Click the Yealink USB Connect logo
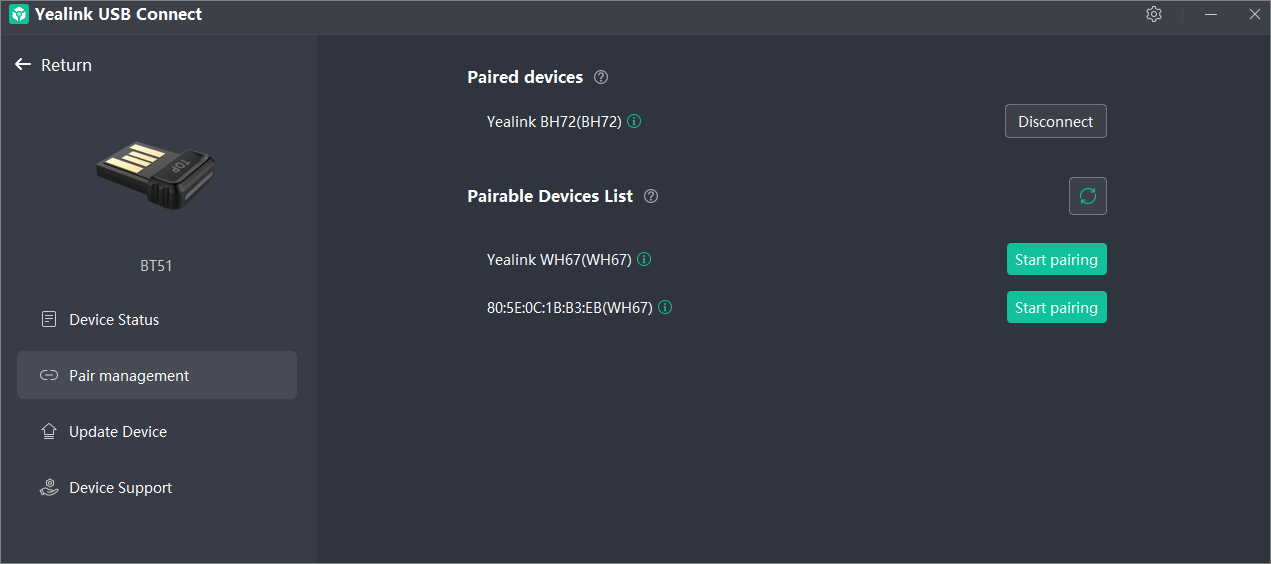Image resolution: width=1271 pixels, height=564 pixels. coord(18,14)
